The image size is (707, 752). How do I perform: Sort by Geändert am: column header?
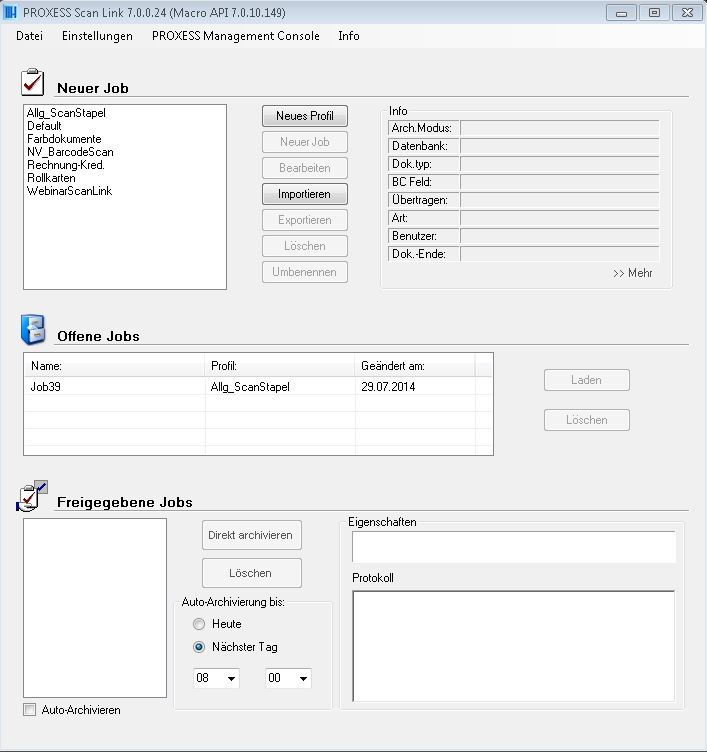coord(415,365)
